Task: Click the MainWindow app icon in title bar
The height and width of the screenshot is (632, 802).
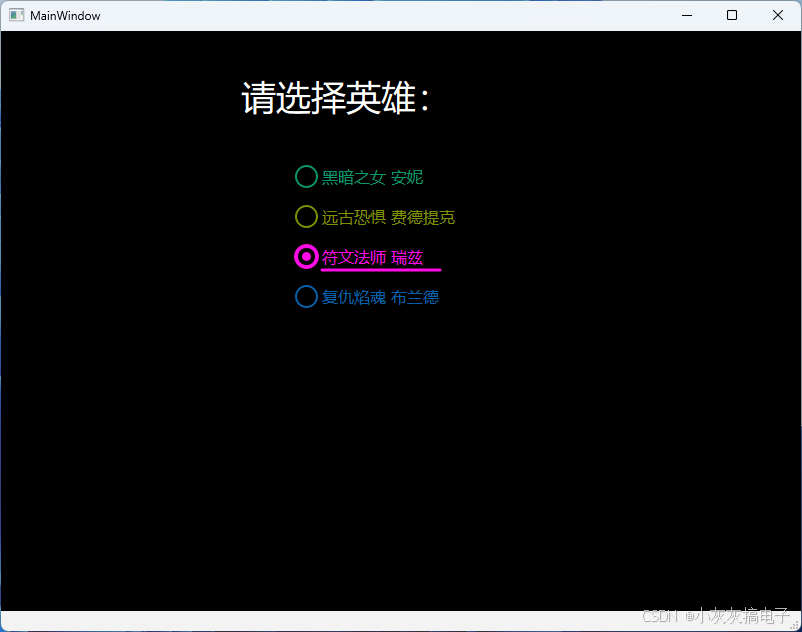Action: tap(16, 15)
